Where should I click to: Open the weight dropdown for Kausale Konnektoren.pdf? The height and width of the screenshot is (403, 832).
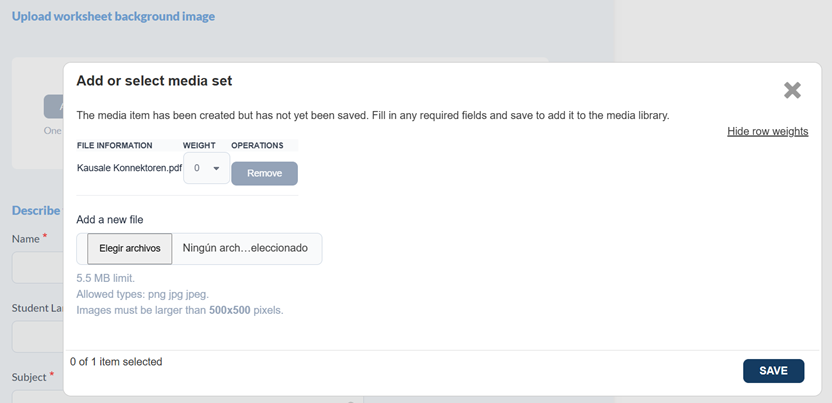207,169
